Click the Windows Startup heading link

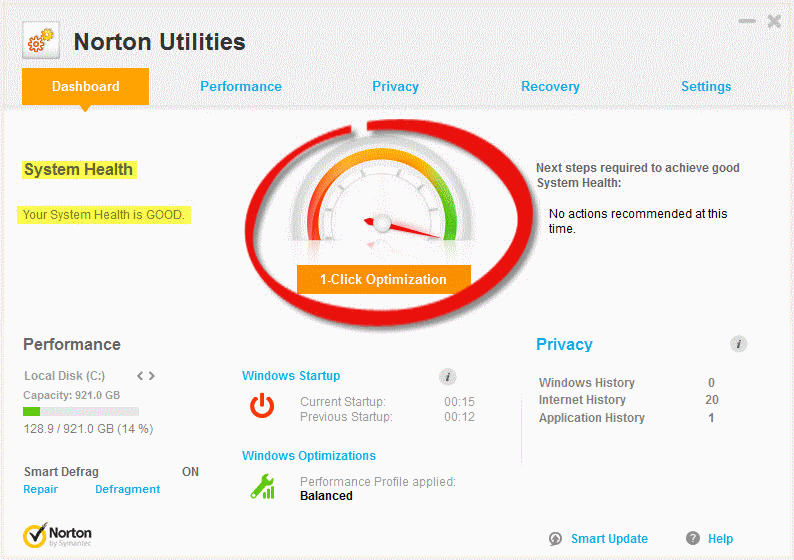point(291,376)
